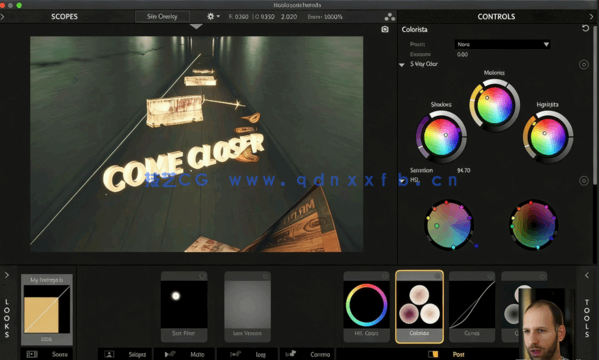Open the Preset dropdown showing None
599x360 pixels.
point(502,44)
